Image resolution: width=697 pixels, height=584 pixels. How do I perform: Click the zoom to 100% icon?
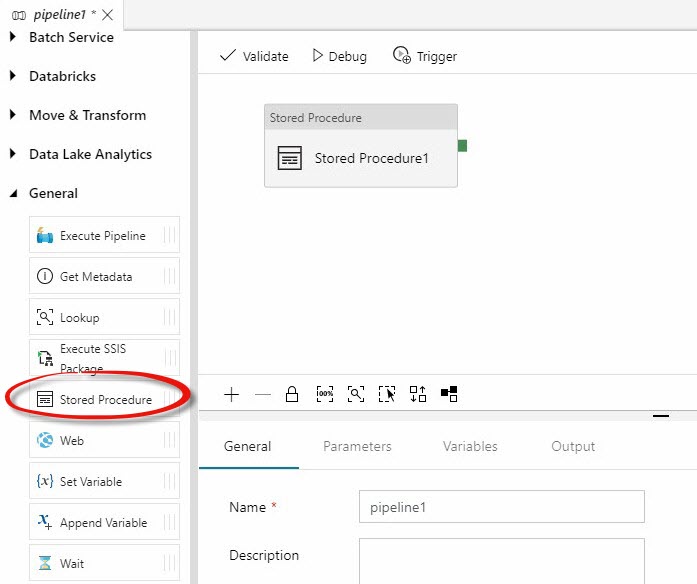point(324,395)
